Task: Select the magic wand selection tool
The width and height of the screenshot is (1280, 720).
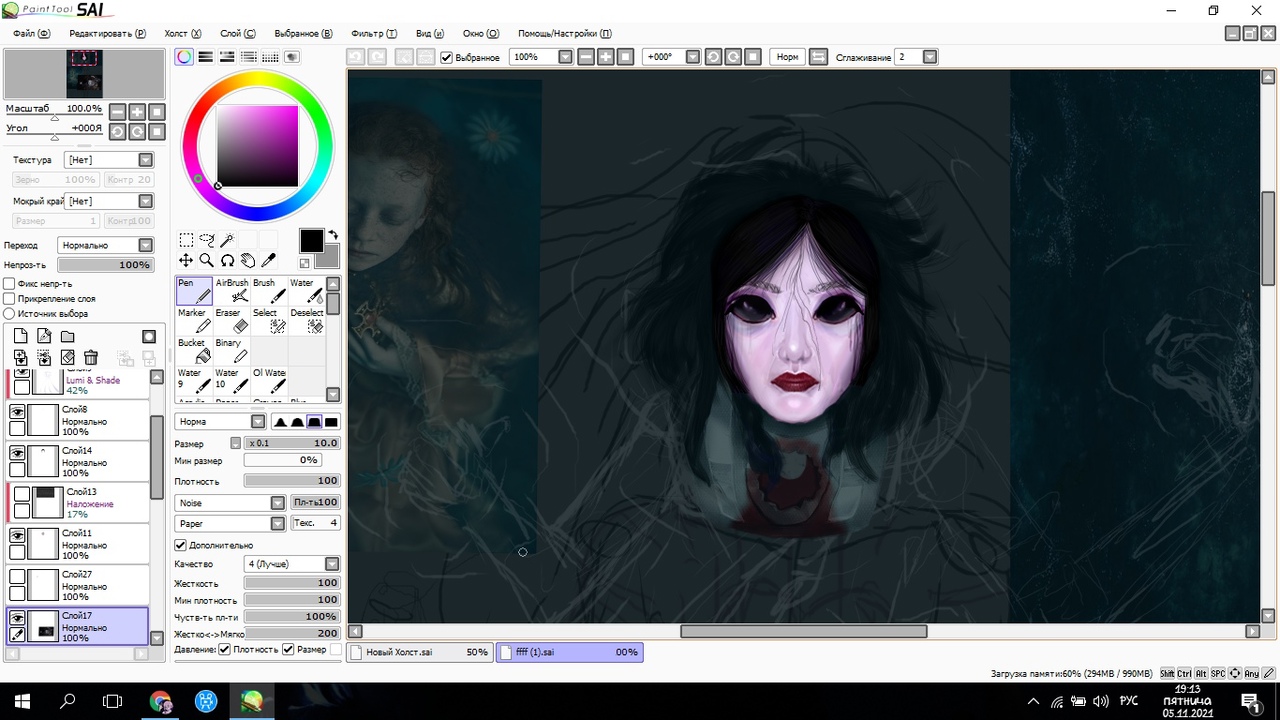Action: (x=227, y=240)
